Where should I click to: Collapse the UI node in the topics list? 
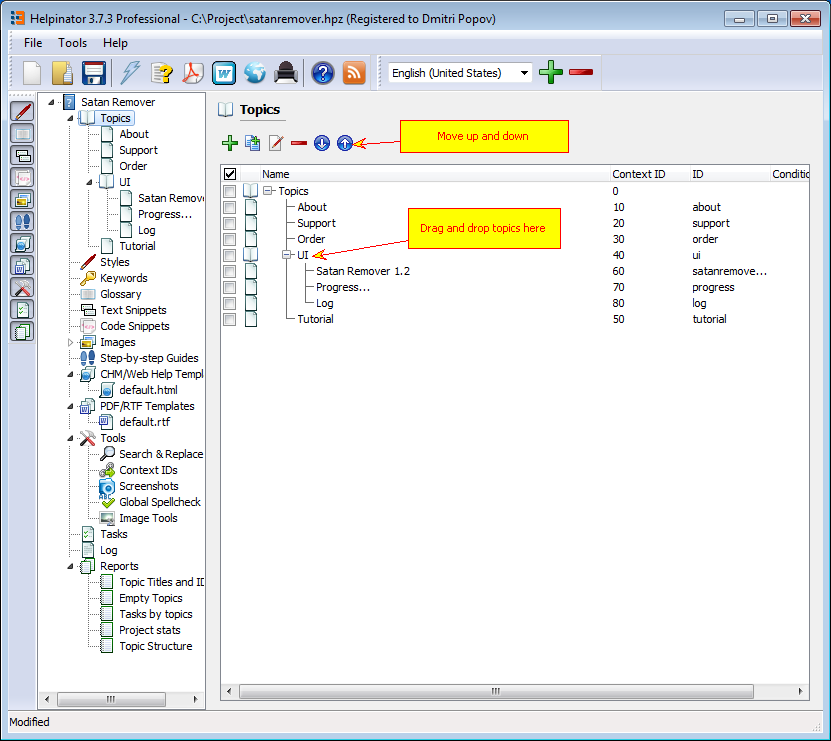(x=287, y=255)
